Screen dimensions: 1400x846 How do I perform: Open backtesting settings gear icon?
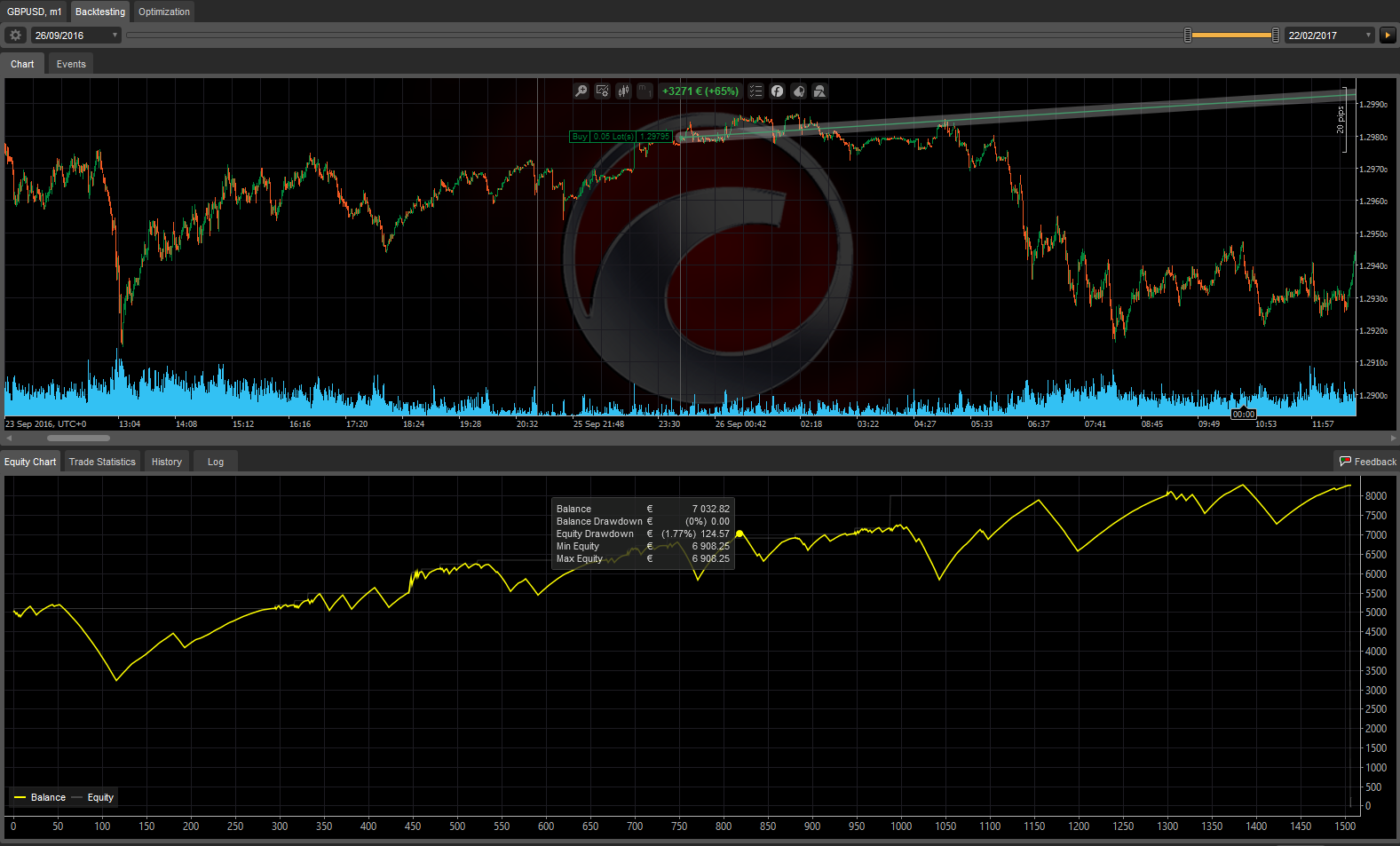click(15, 36)
